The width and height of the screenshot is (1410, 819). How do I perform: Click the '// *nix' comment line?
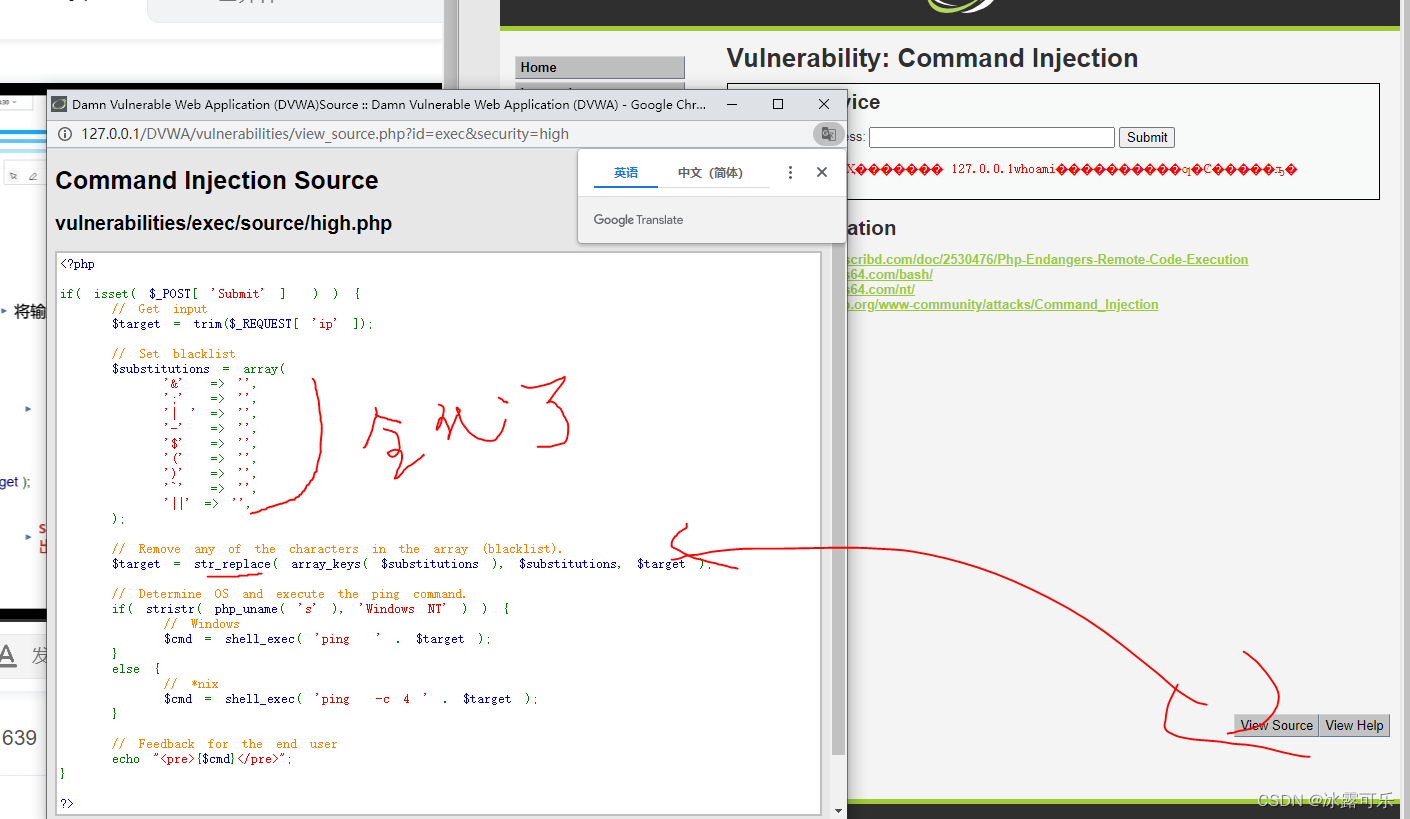[191, 684]
